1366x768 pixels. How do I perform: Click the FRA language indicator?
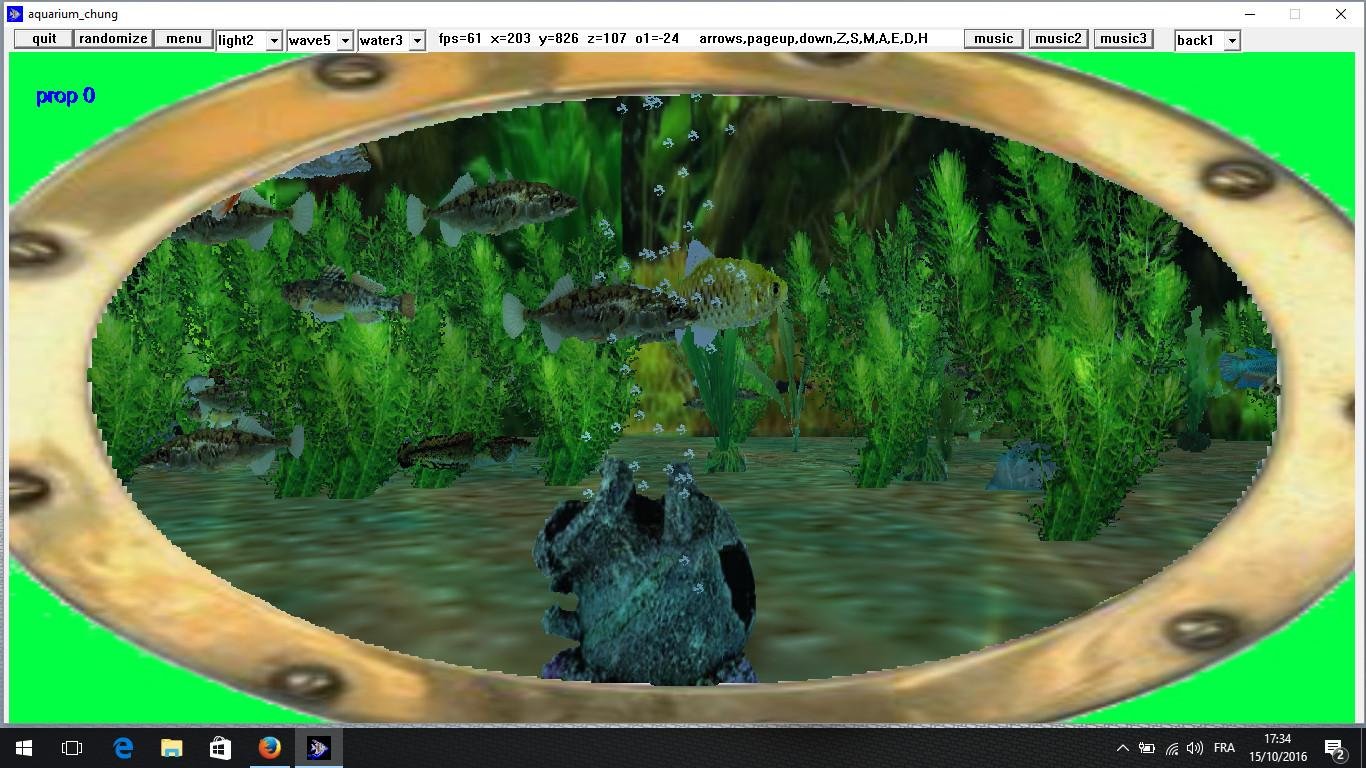pos(1226,747)
